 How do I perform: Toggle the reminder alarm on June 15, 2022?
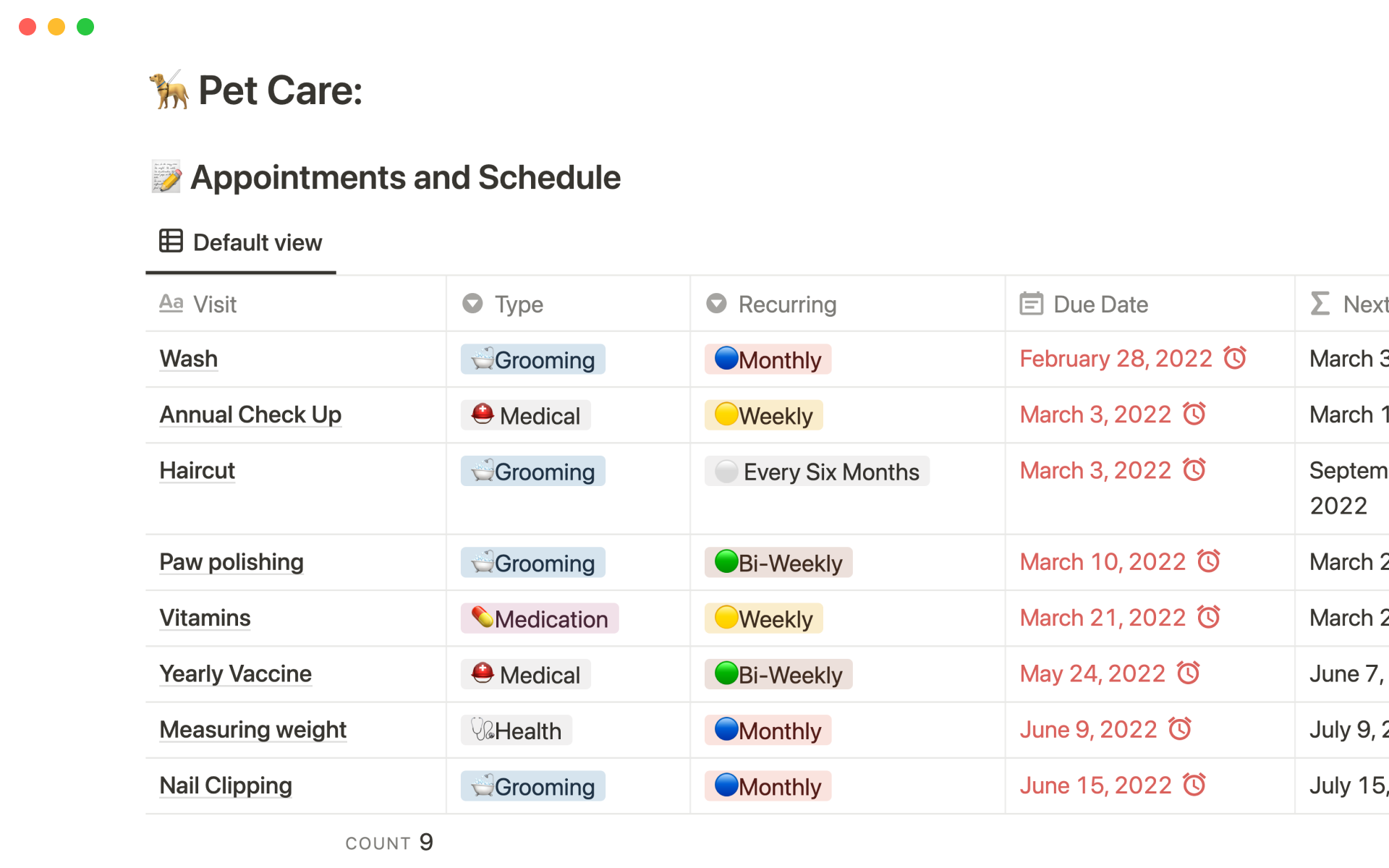(x=1195, y=784)
